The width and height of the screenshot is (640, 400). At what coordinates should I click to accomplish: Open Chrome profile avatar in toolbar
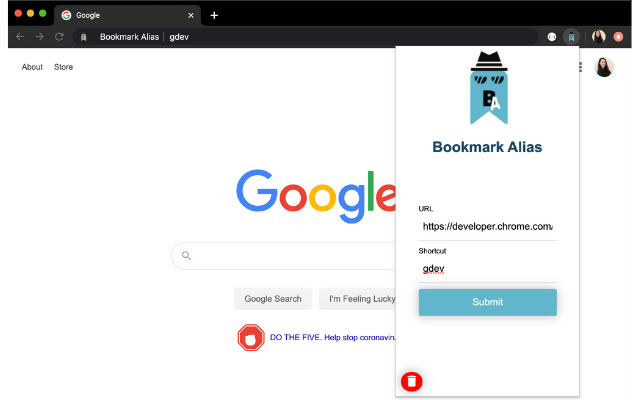coord(599,37)
